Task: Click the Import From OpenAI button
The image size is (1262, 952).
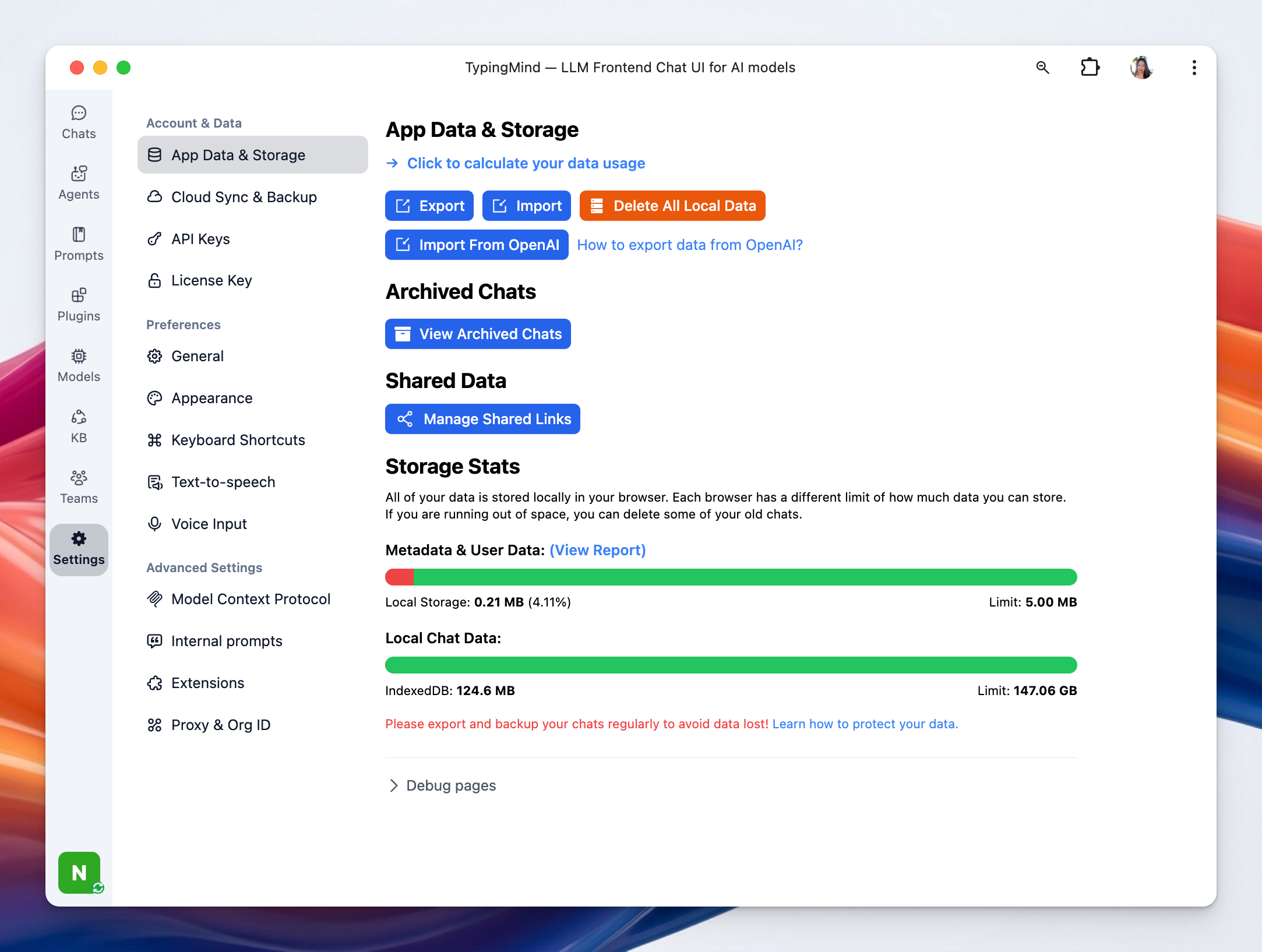Action: tap(477, 245)
